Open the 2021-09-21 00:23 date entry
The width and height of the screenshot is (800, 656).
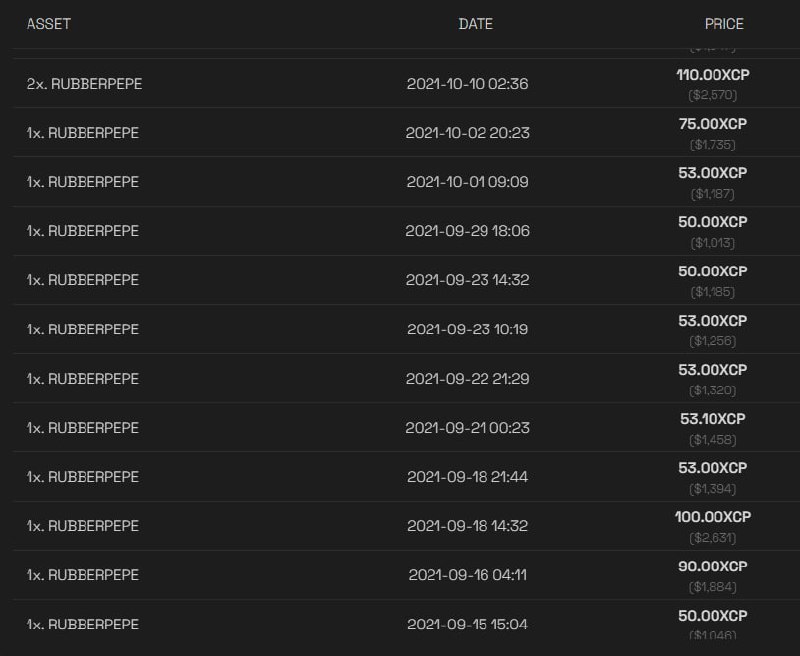pyautogui.click(x=467, y=428)
